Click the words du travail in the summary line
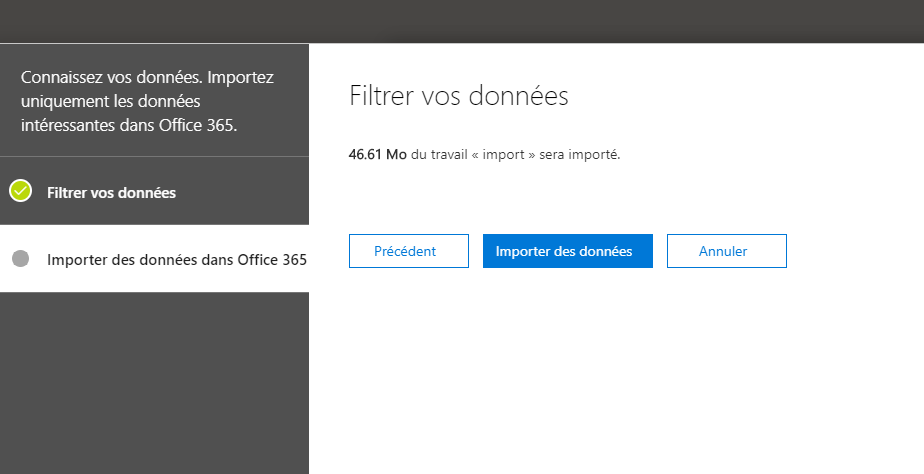This screenshot has width=924, height=474. 439,154
